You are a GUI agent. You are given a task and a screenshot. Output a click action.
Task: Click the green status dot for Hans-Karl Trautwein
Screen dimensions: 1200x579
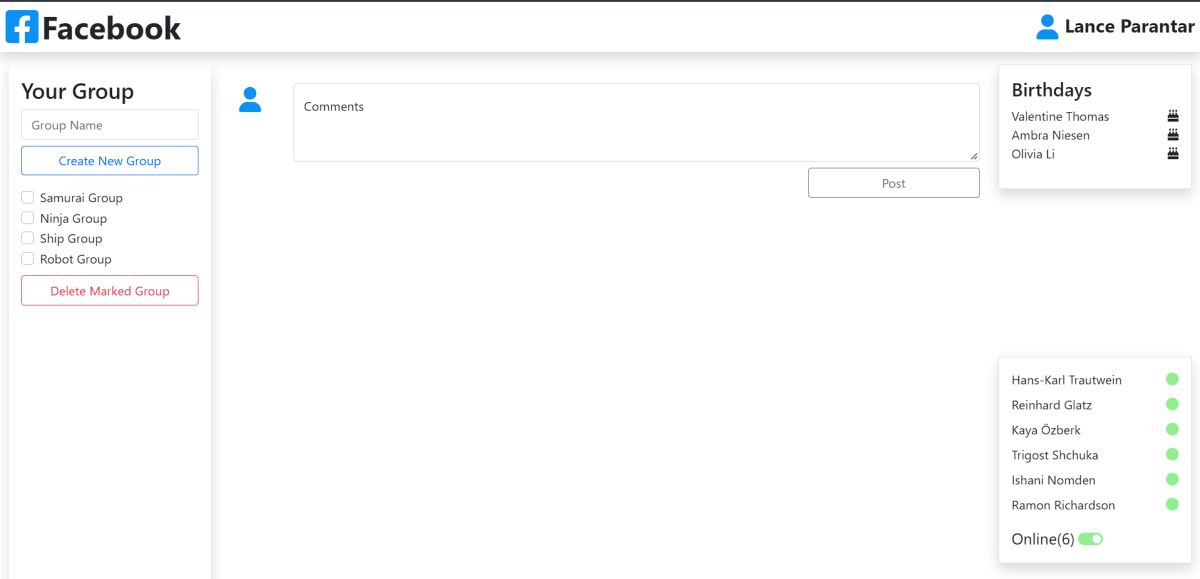pyautogui.click(x=1172, y=379)
